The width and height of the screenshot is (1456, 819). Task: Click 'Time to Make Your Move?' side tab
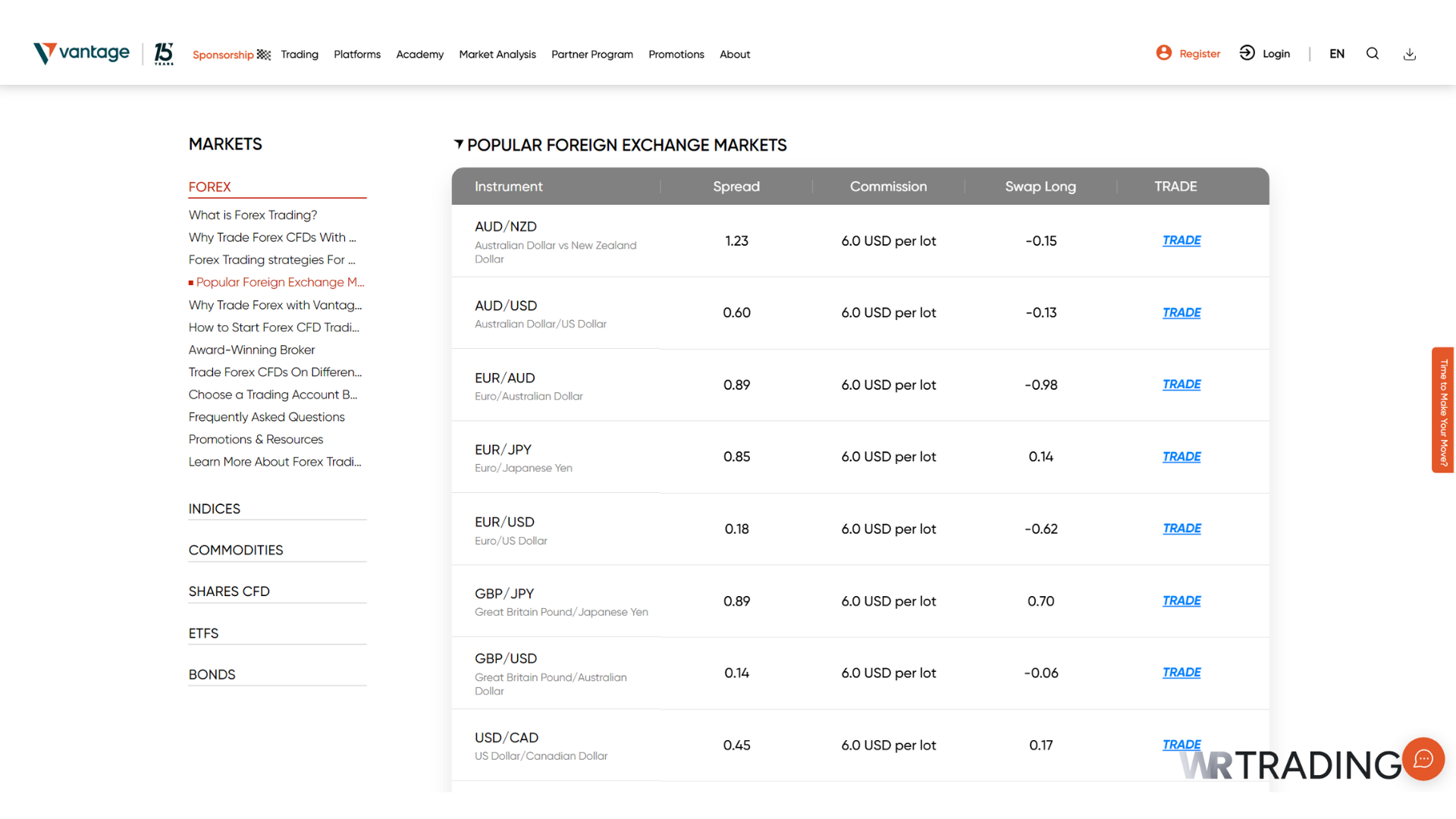pos(1443,410)
